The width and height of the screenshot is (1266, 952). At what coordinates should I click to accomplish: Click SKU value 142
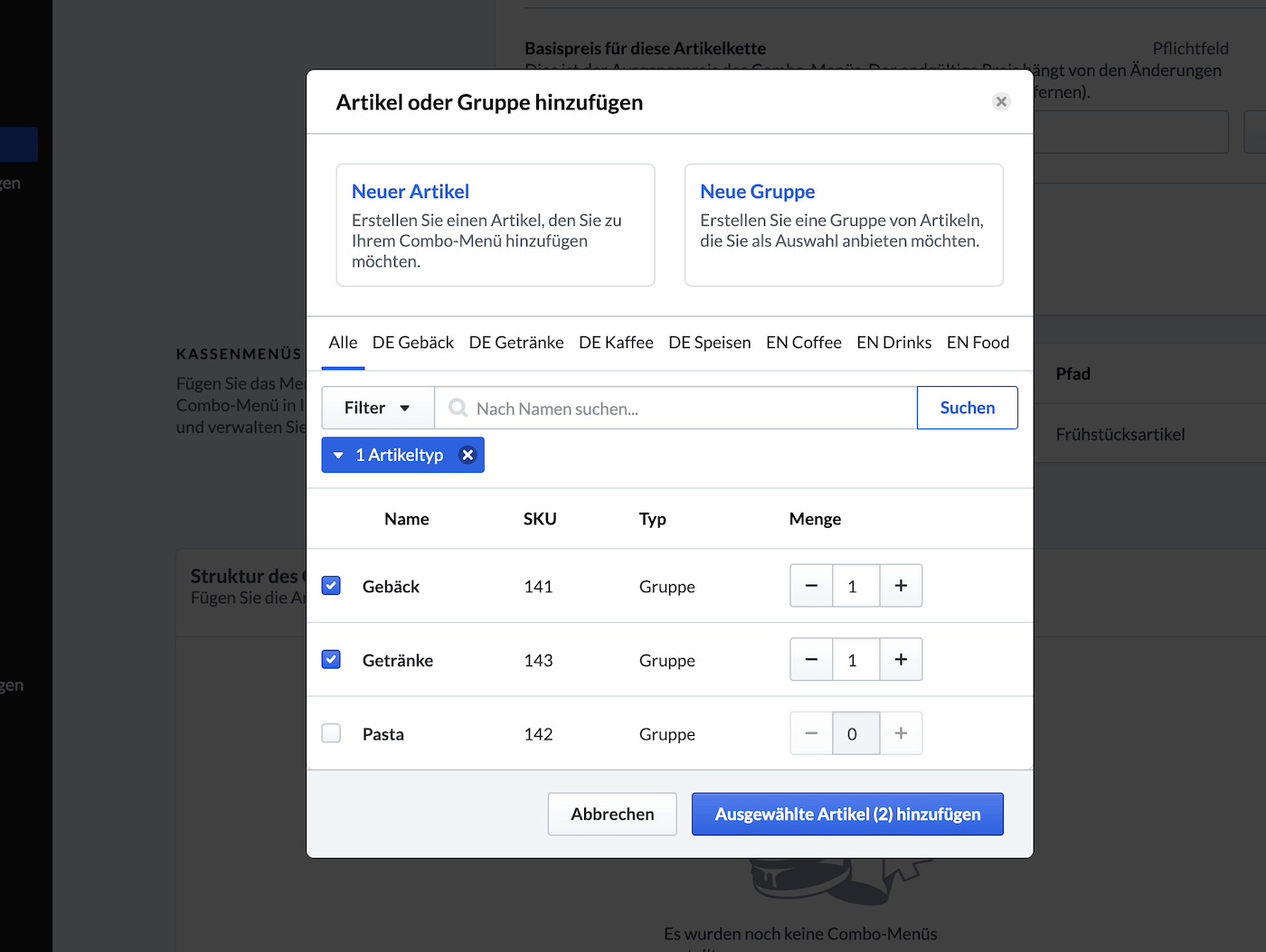coord(538,734)
